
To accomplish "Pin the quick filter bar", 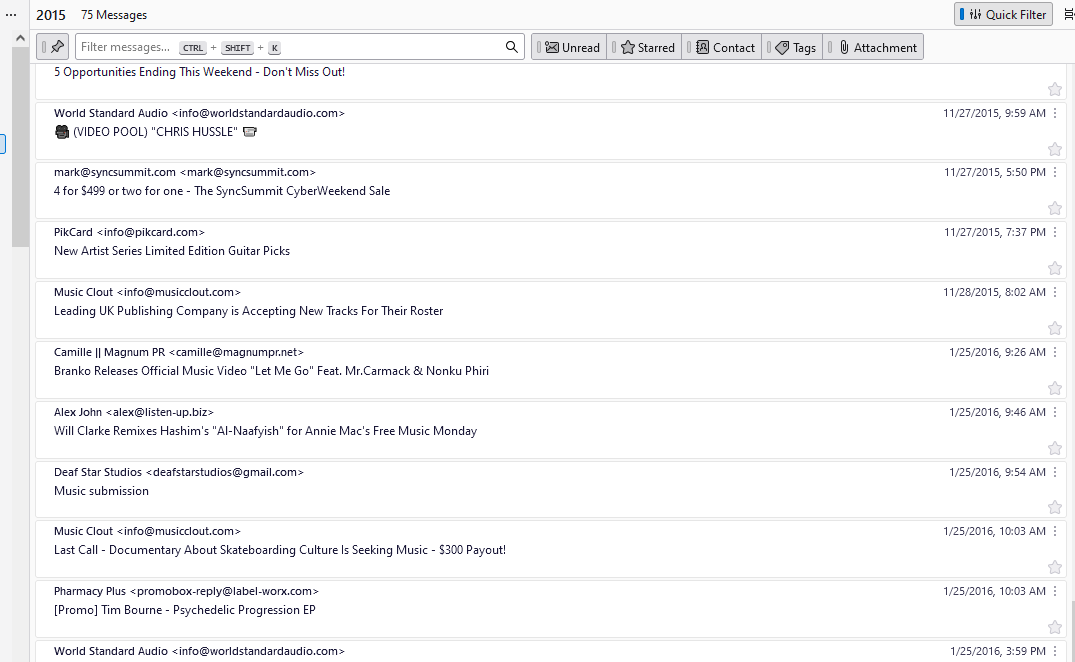I will (53, 47).
